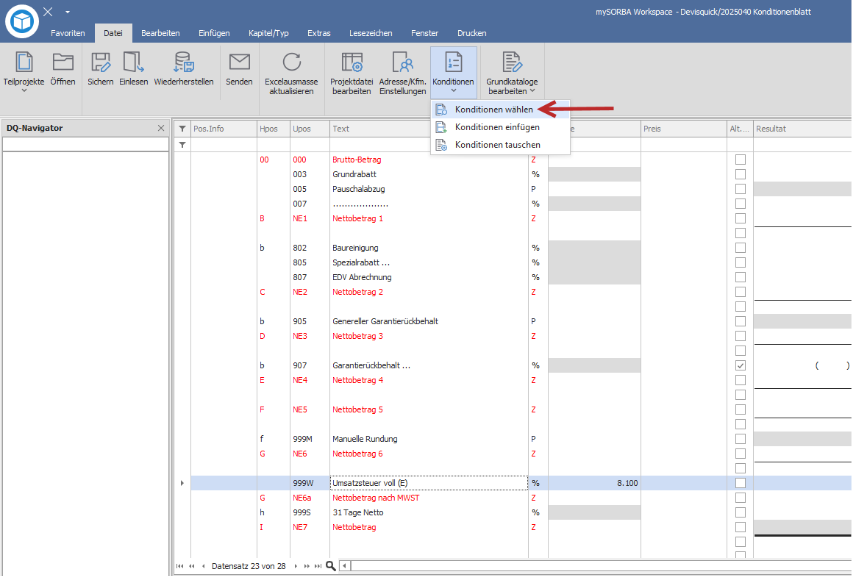Viewport: 852px width, 576px height.
Task: Tick the Alt. checkbox for Brutto-Betrag row
Action: click(x=740, y=160)
